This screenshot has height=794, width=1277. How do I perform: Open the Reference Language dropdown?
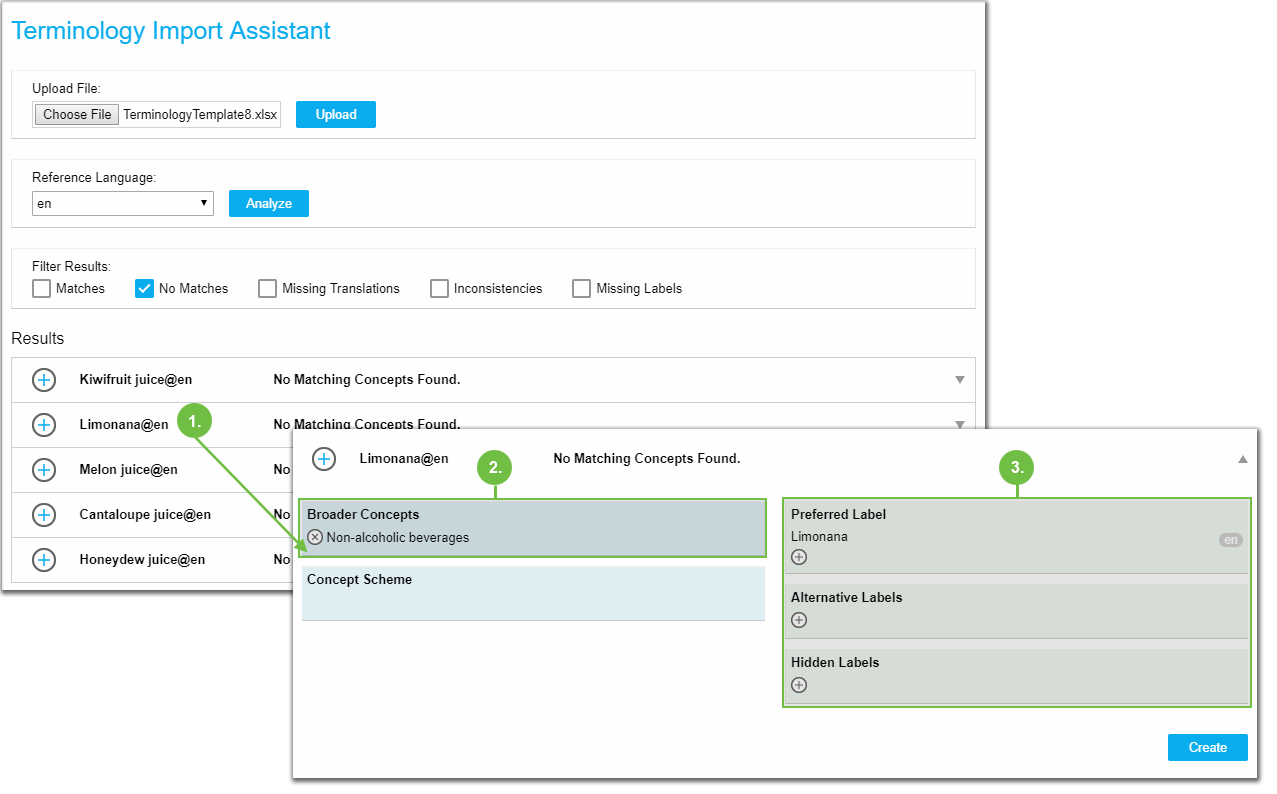(x=122, y=204)
